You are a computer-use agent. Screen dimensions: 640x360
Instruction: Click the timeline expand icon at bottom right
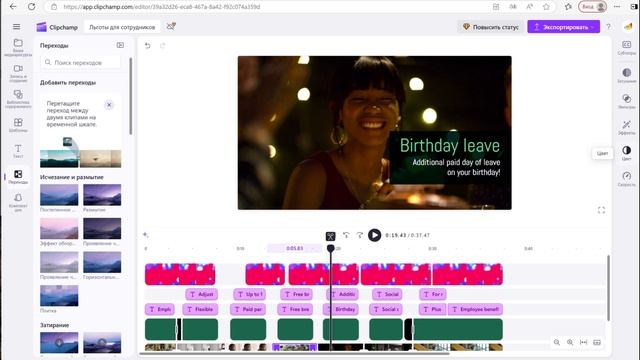click(597, 342)
